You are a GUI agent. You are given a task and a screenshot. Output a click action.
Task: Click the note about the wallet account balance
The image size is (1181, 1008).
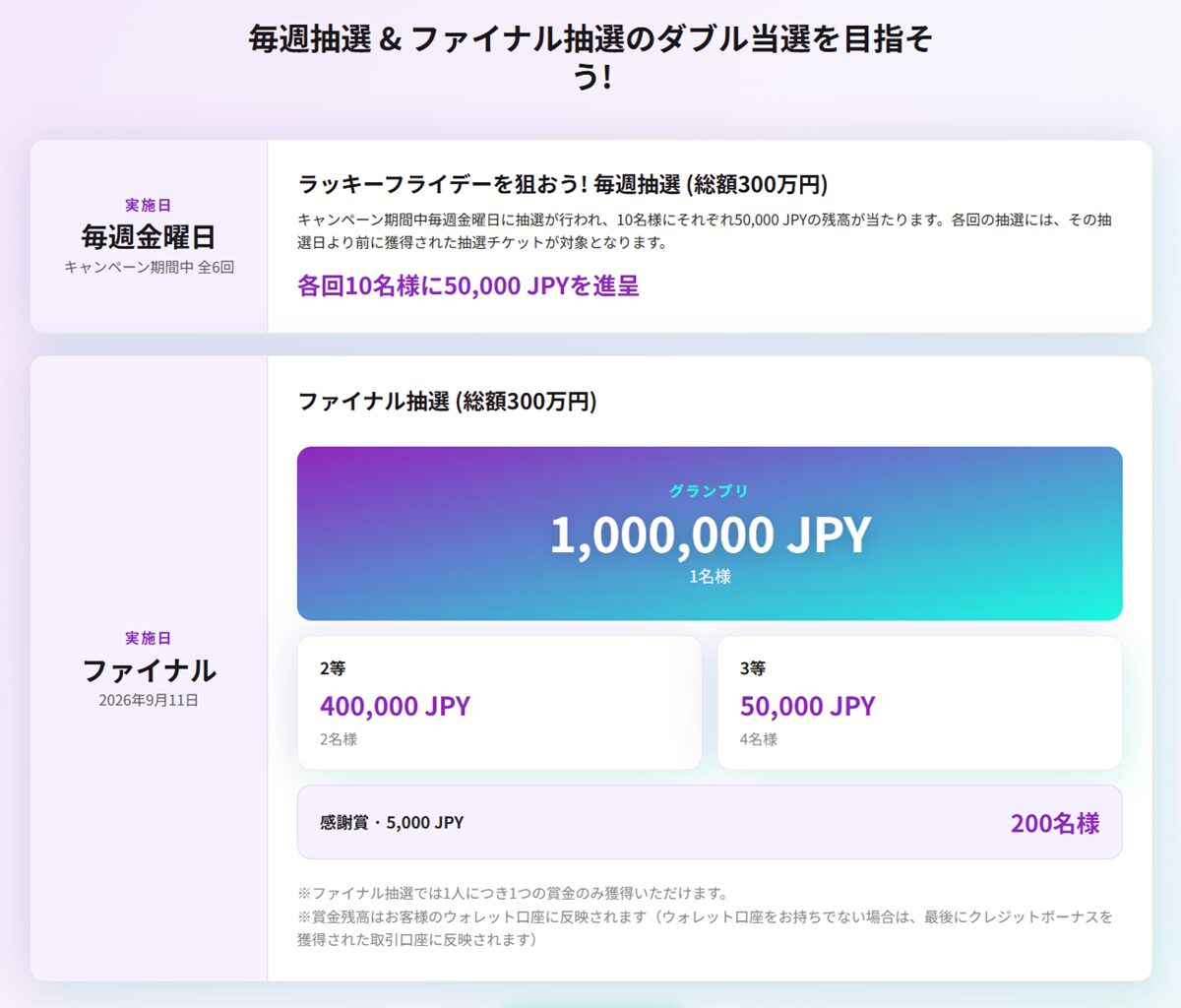tap(705, 927)
